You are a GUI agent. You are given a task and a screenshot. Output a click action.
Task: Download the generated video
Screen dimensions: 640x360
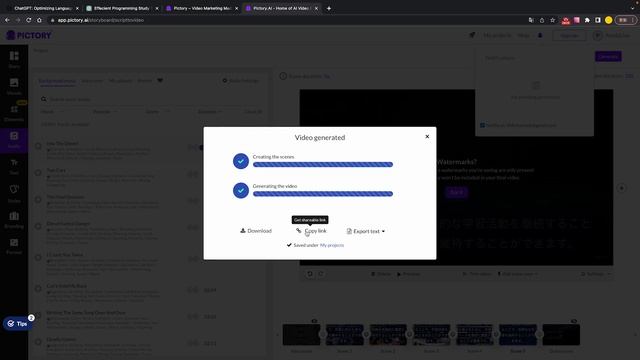click(256, 231)
